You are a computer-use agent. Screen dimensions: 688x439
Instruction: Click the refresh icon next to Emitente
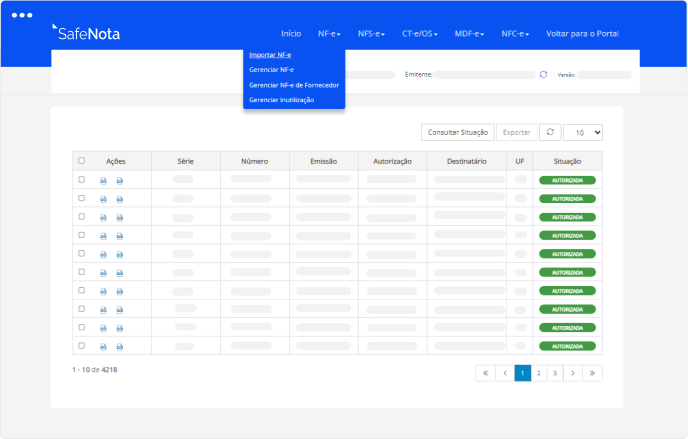[543, 74]
